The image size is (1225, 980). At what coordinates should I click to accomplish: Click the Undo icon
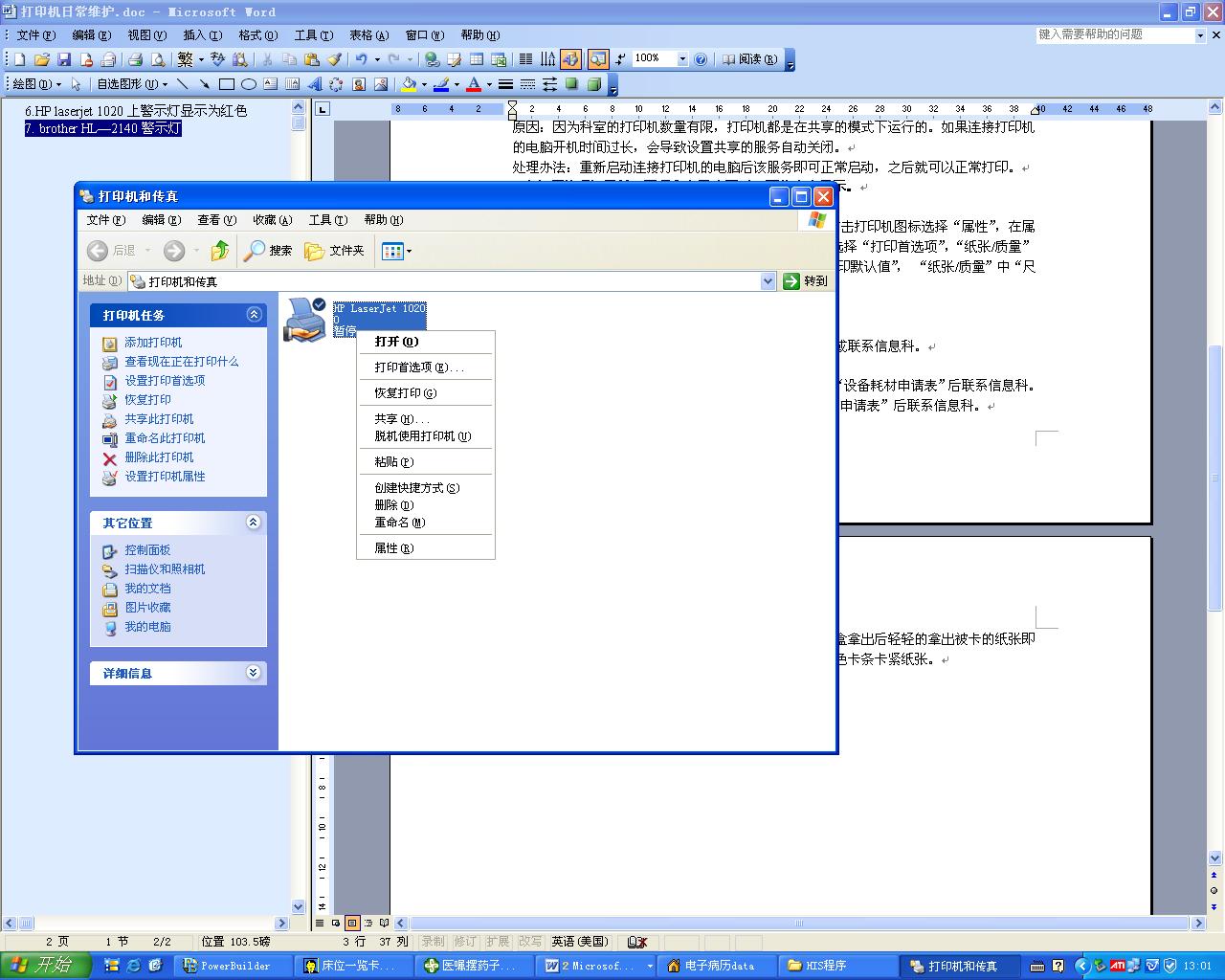click(361, 58)
